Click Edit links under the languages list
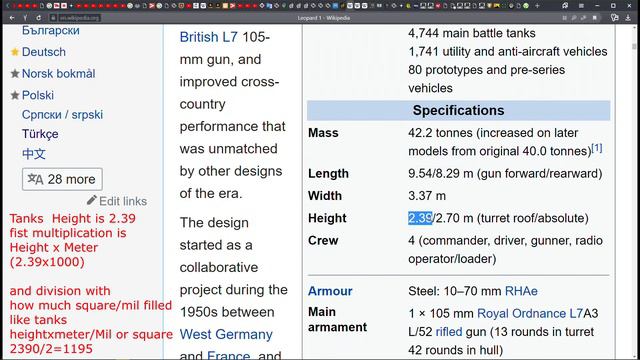This screenshot has width=640, height=360. click(123, 201)
